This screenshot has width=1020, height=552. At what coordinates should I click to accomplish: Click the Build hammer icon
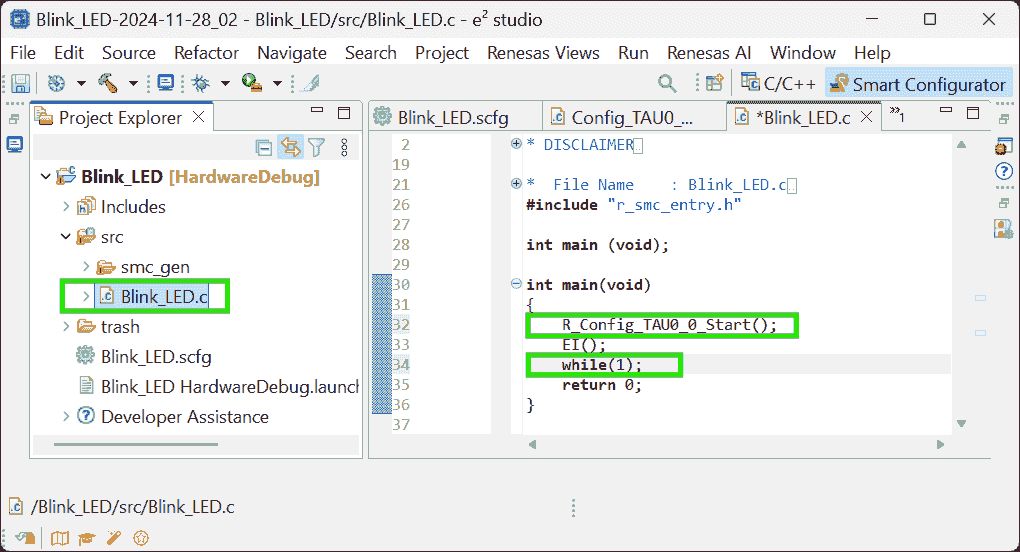(x=107, y=84)
